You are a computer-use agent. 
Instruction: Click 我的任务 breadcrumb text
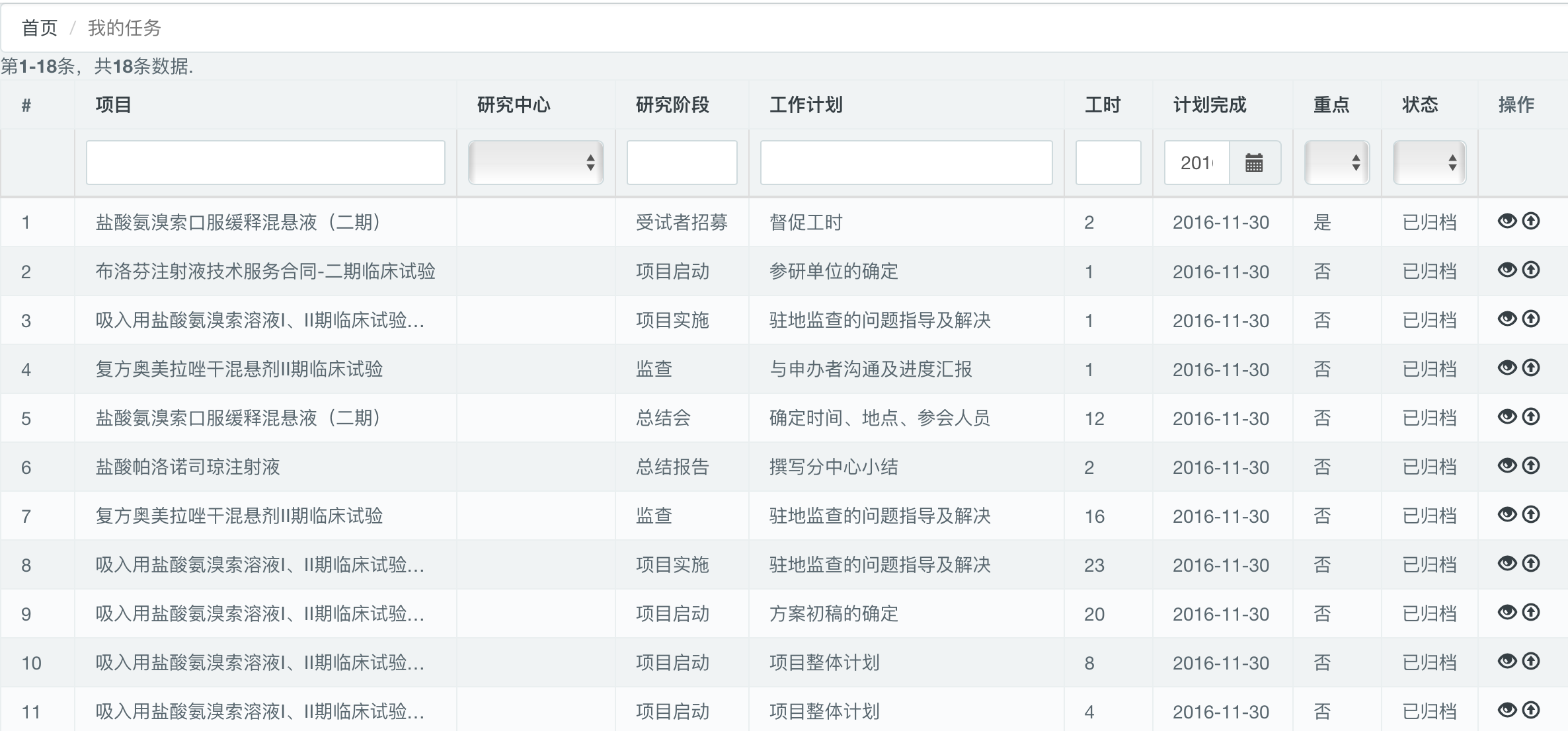click(x=124, y=28)
